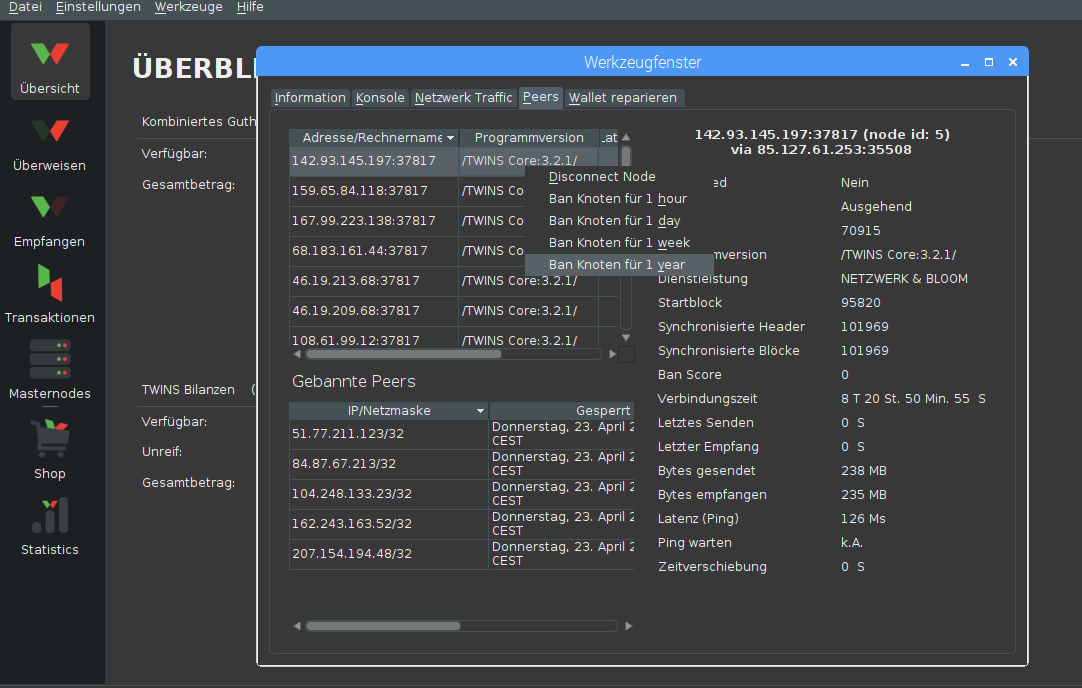Select the Peers tab
This screenshot has width=1082, height=688.
pyautogui.click(x=540, y=97)
